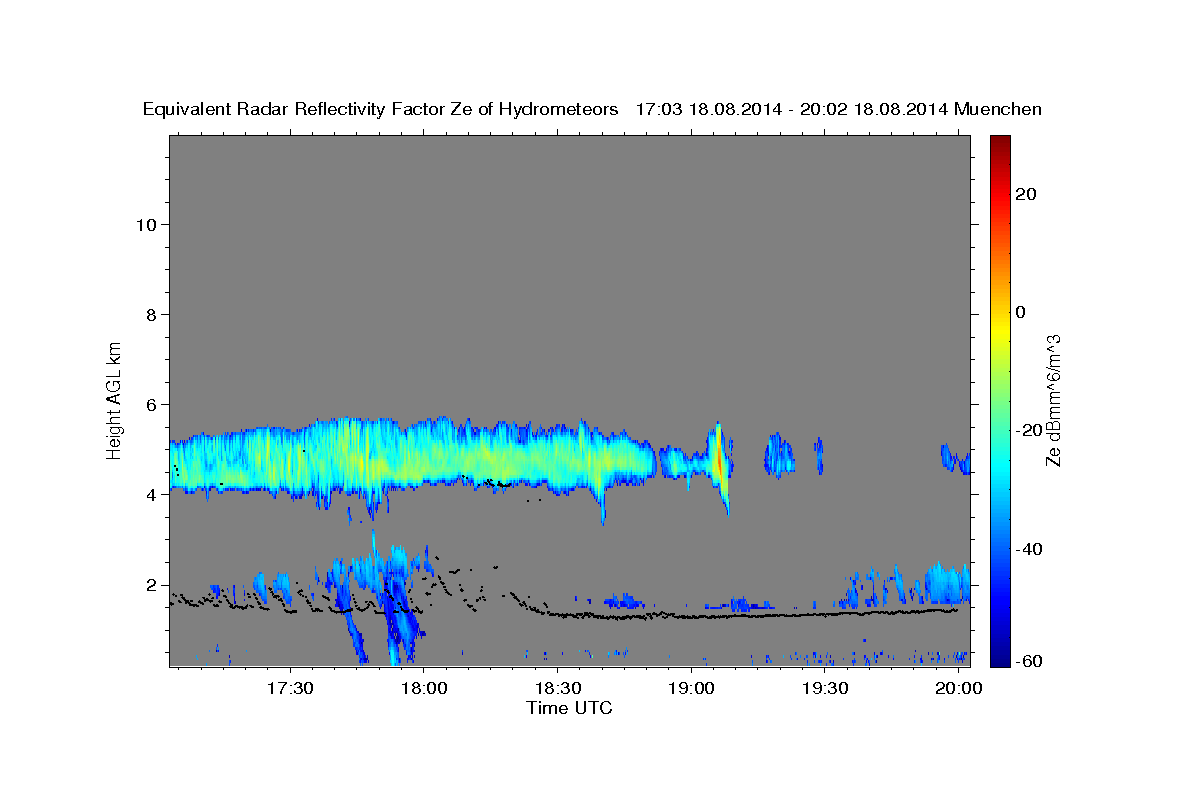Click the '19:30' time tick label
Screen dimensions: 1200x800
825,689
